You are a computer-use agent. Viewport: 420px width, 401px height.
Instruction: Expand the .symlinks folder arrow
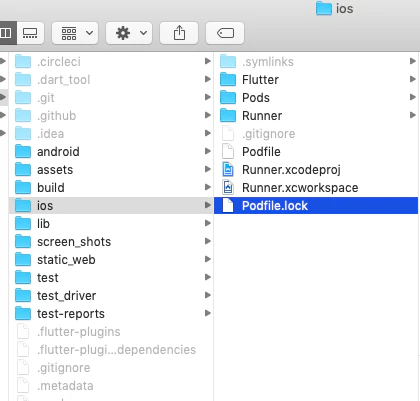(x=413, y=61)
